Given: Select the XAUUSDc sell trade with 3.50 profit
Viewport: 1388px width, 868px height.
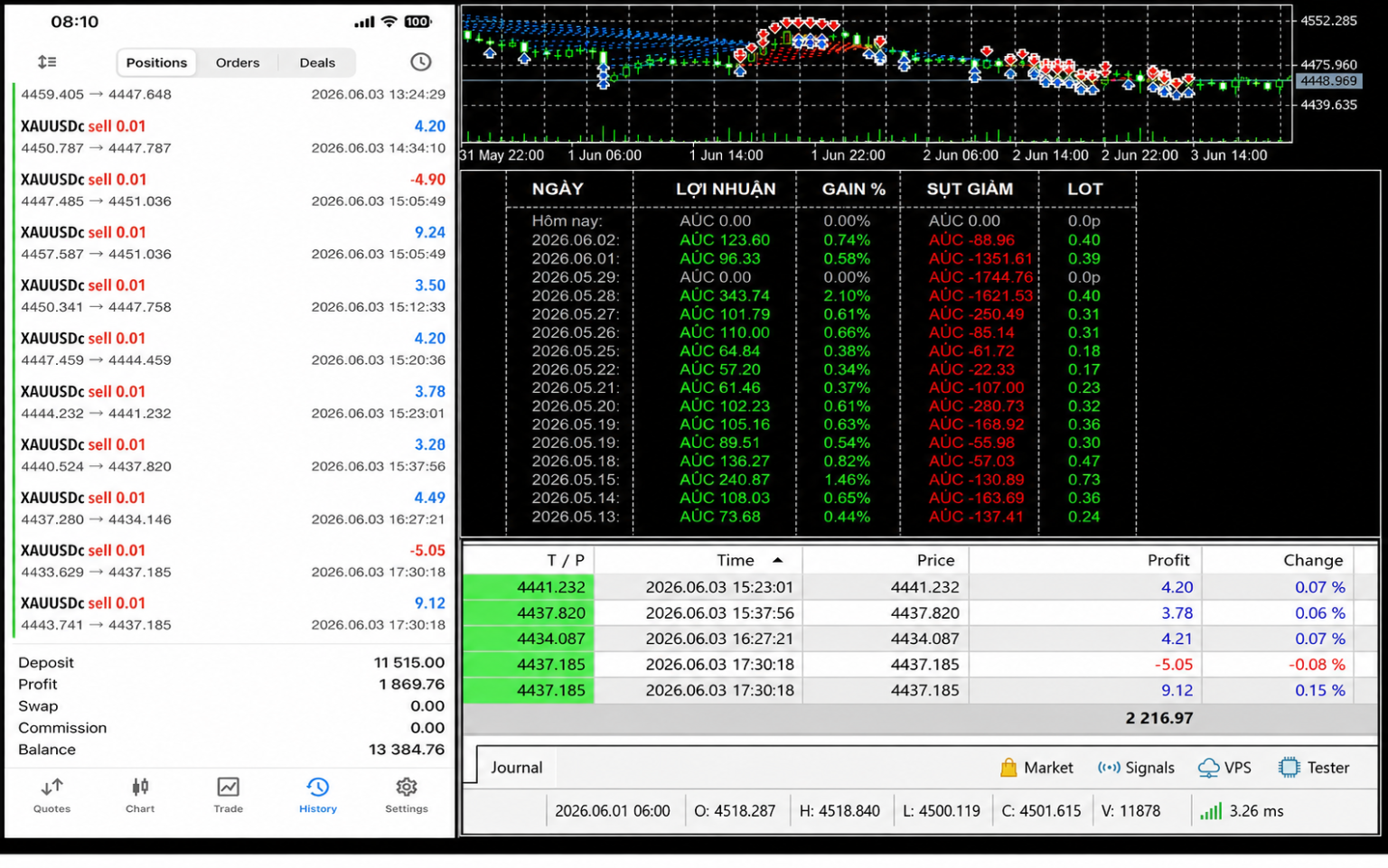Looking at the screenshot, I should 233,296.
